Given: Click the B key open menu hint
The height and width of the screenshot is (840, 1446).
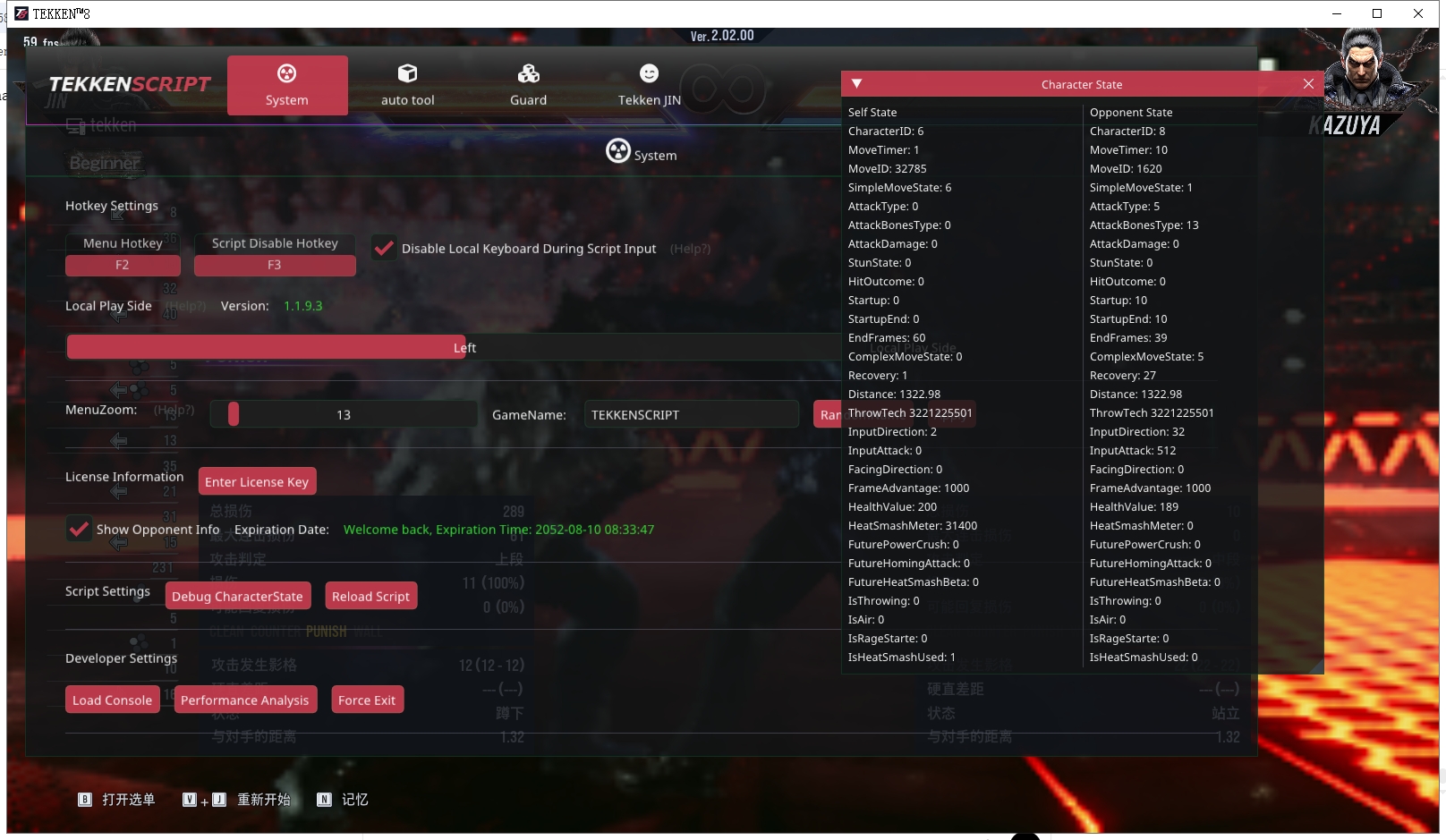Looking at the screenshot, I should click(116, 799).
